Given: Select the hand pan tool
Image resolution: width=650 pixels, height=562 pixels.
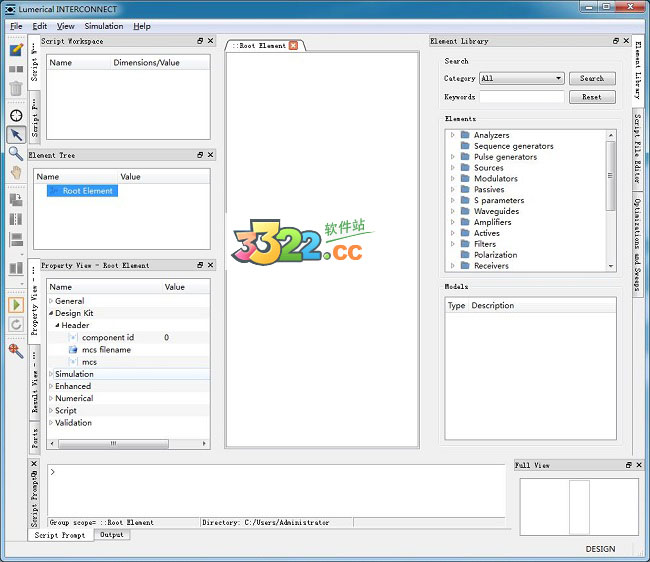Looking at the screenshot, I should pyautogui.click(x=16, y=172).
